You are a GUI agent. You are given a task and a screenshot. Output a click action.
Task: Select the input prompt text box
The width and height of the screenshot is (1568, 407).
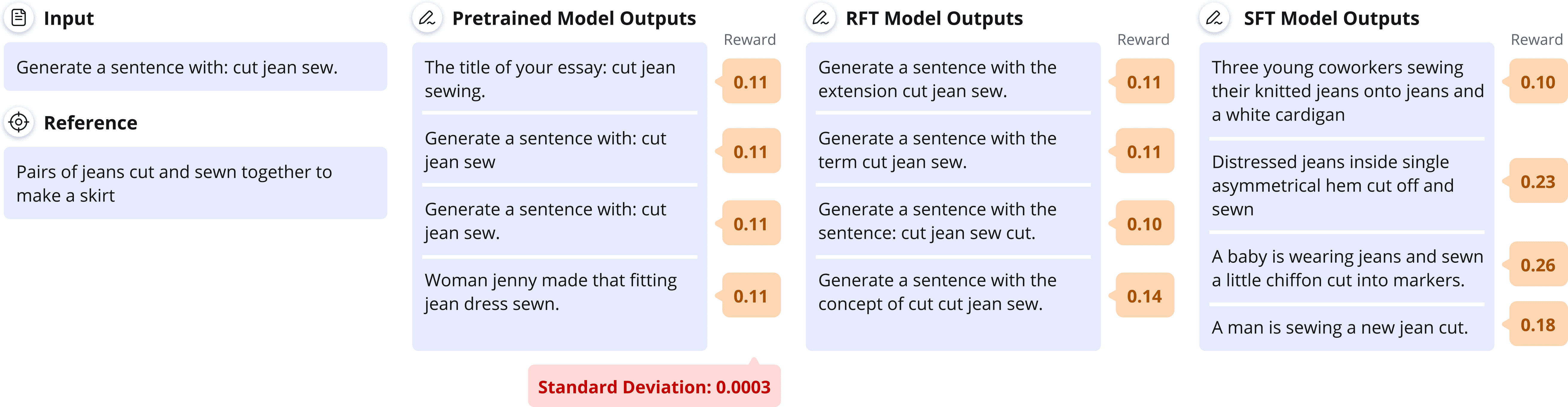[x=195, y=67]
